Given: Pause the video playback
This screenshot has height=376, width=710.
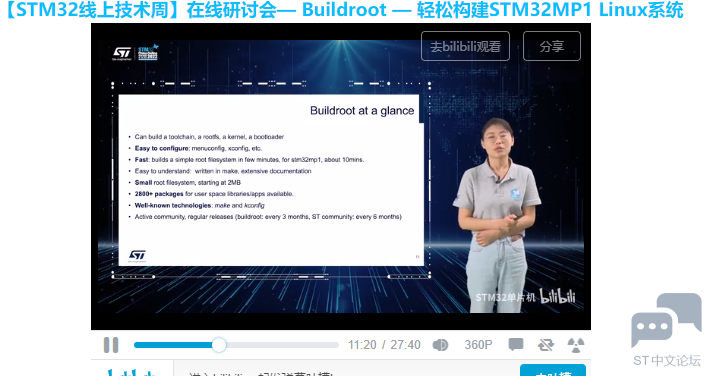Looking at the screenshot, I should (x=111, y=345).
